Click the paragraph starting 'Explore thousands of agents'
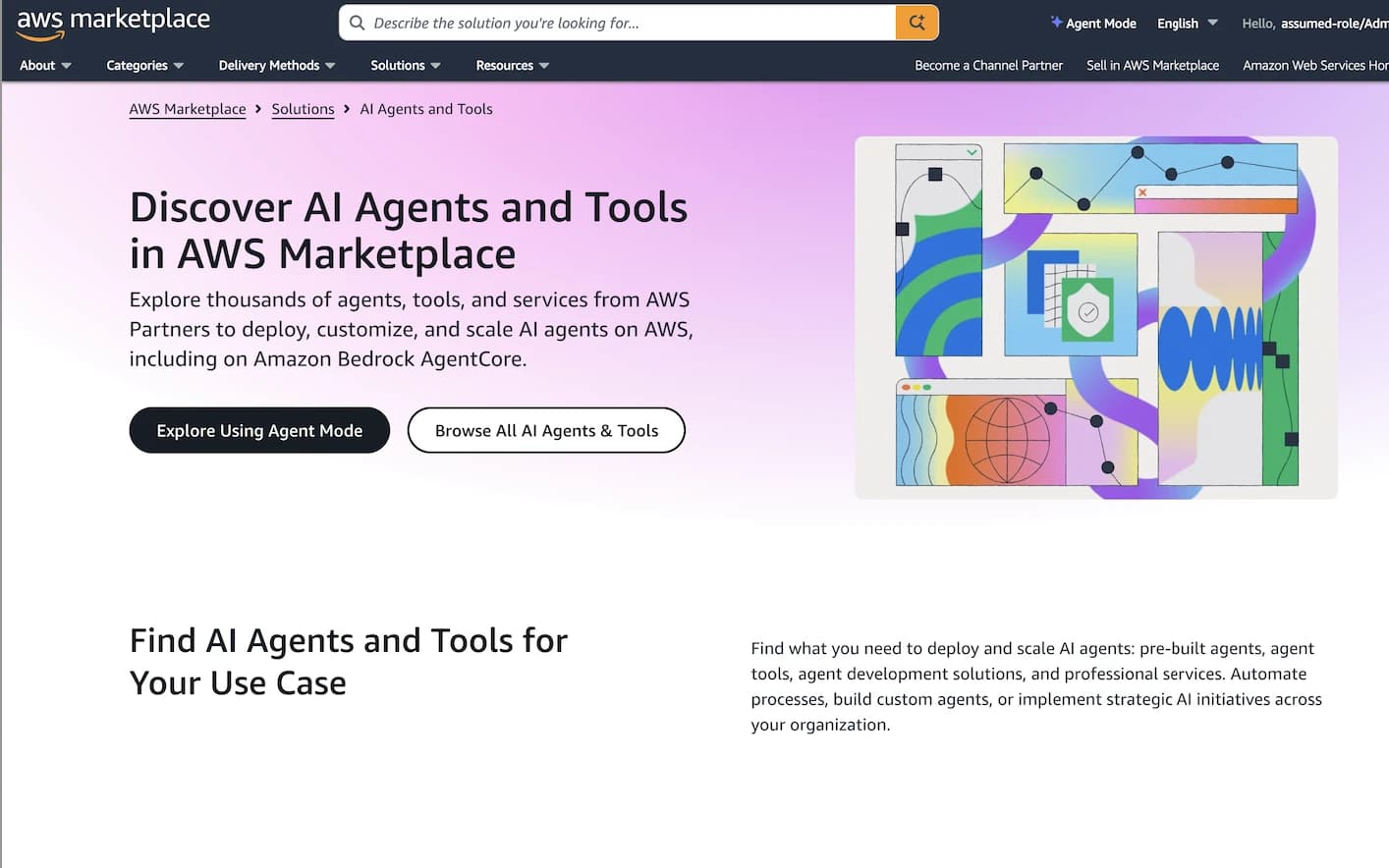 412,329
